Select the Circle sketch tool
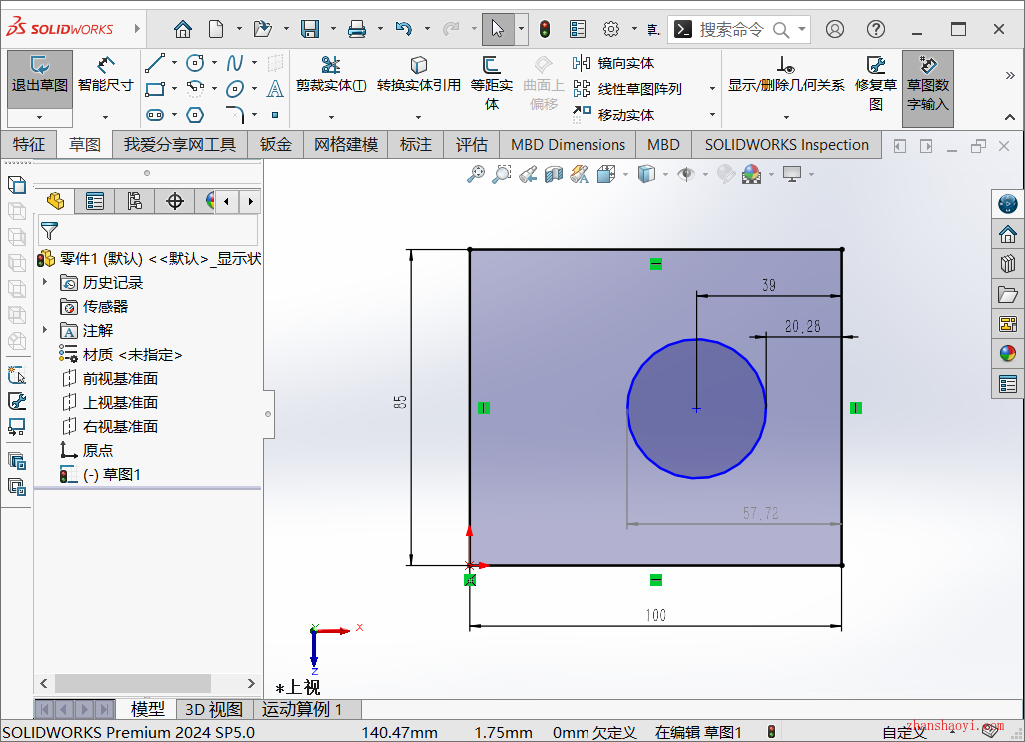 point(195,63)
